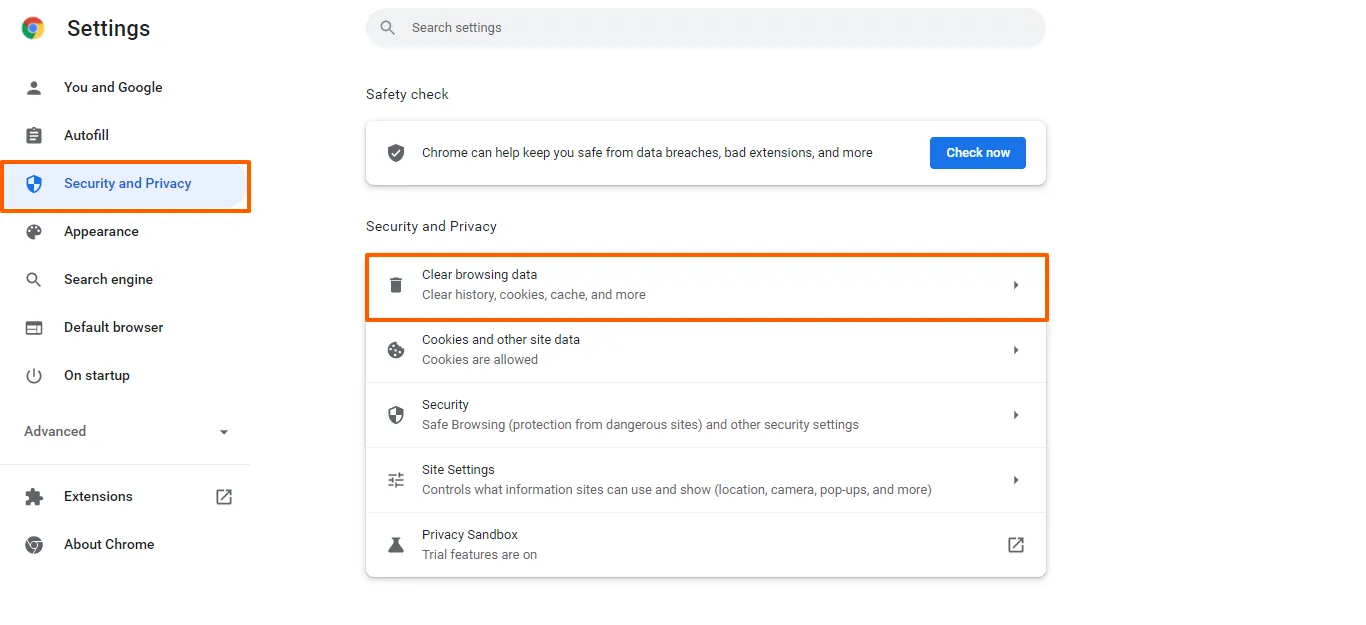
Task: Open the Site Settings row
Action: click(706, 480)
